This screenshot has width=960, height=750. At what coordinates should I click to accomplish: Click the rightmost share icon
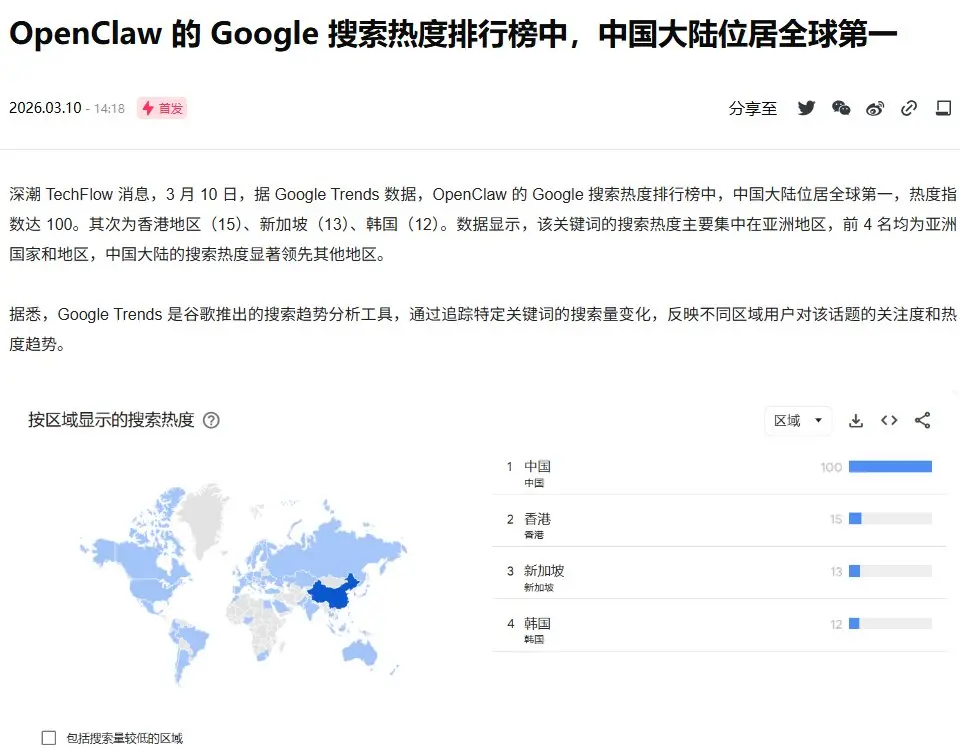943,108
